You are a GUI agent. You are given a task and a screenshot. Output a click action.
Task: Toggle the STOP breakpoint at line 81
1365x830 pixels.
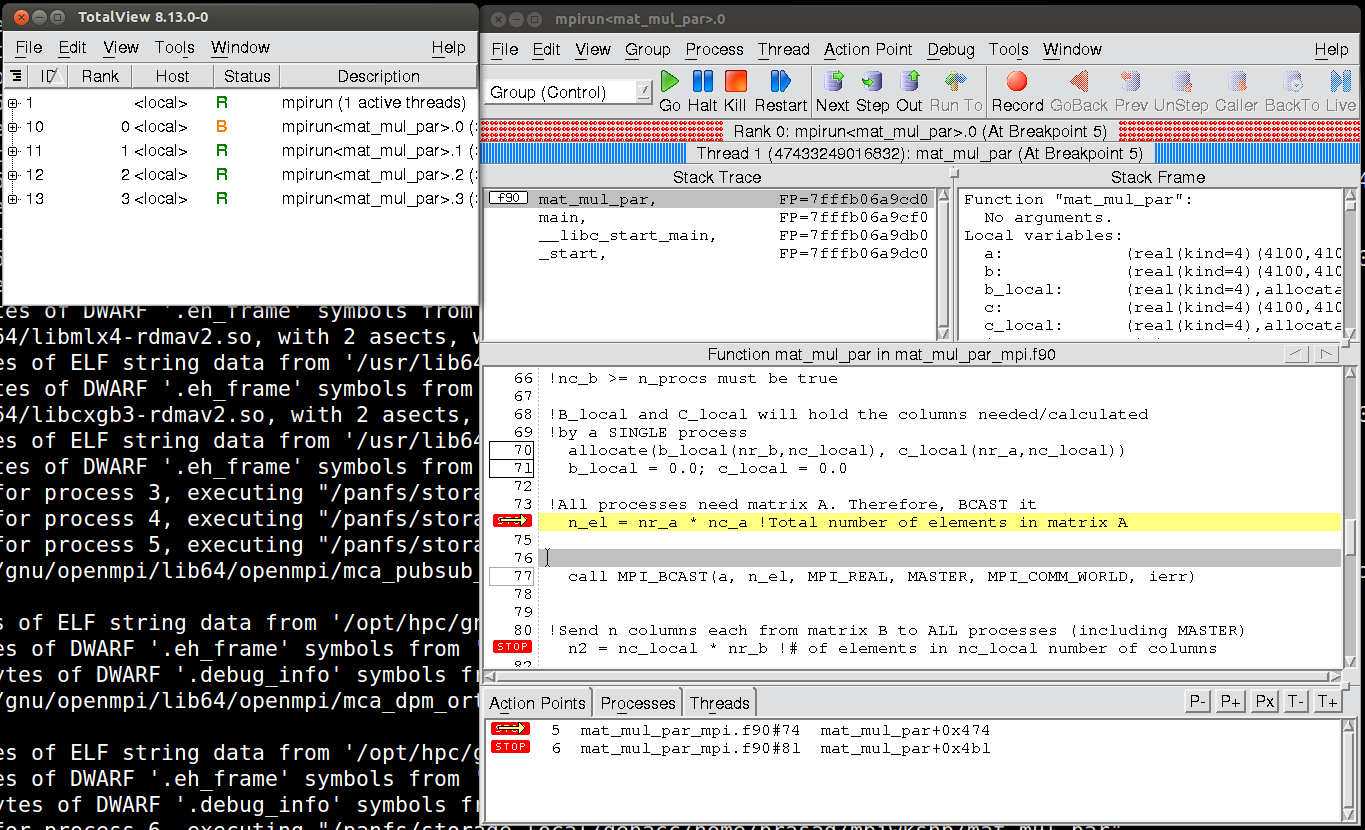(x=511, y=647)
